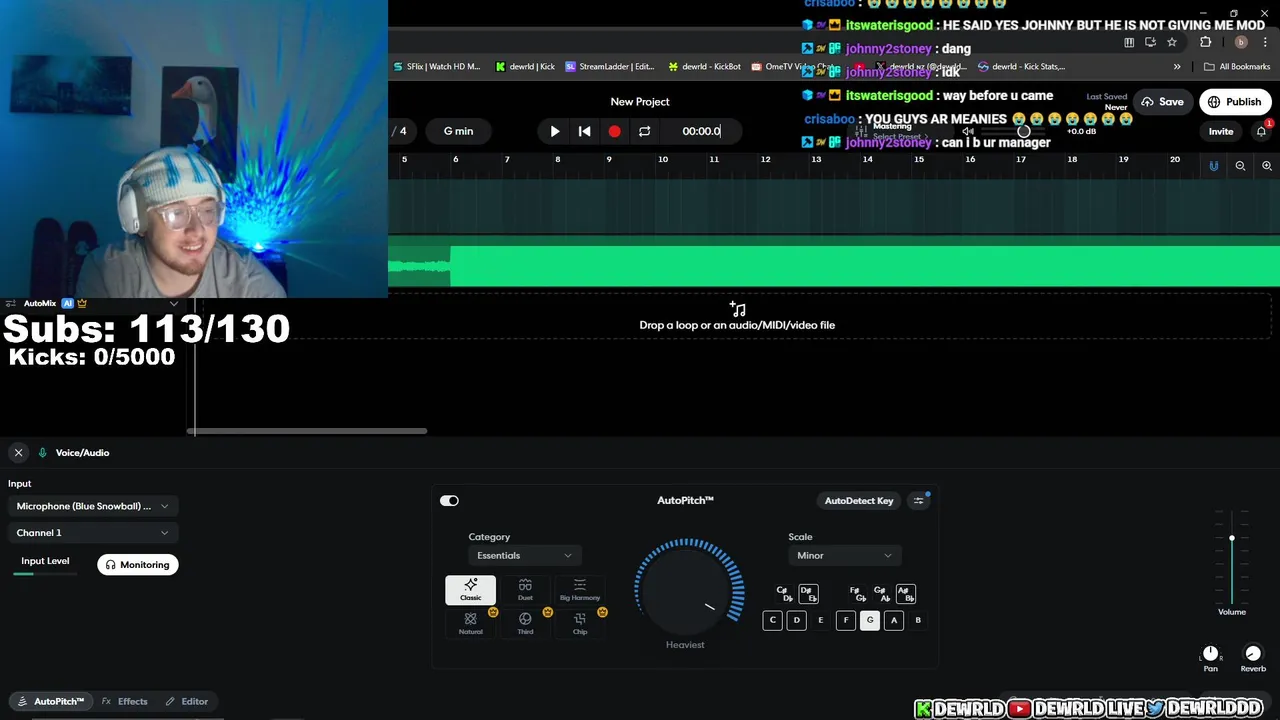Invite a collaborator
Image resolution: width=1280 pixels, height=720 pixels.
point(1221,131)
